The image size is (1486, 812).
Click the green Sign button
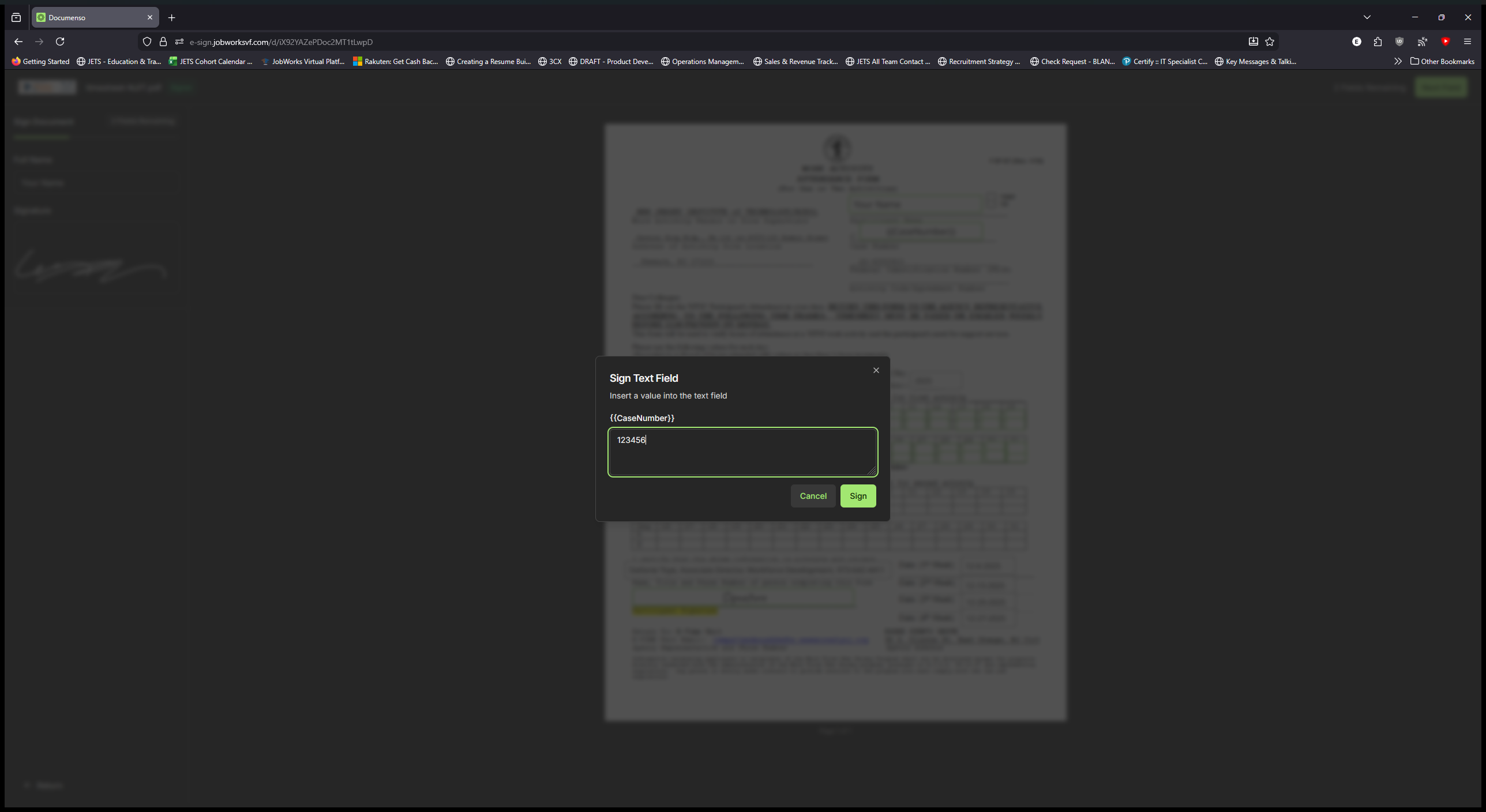point(858,495)
